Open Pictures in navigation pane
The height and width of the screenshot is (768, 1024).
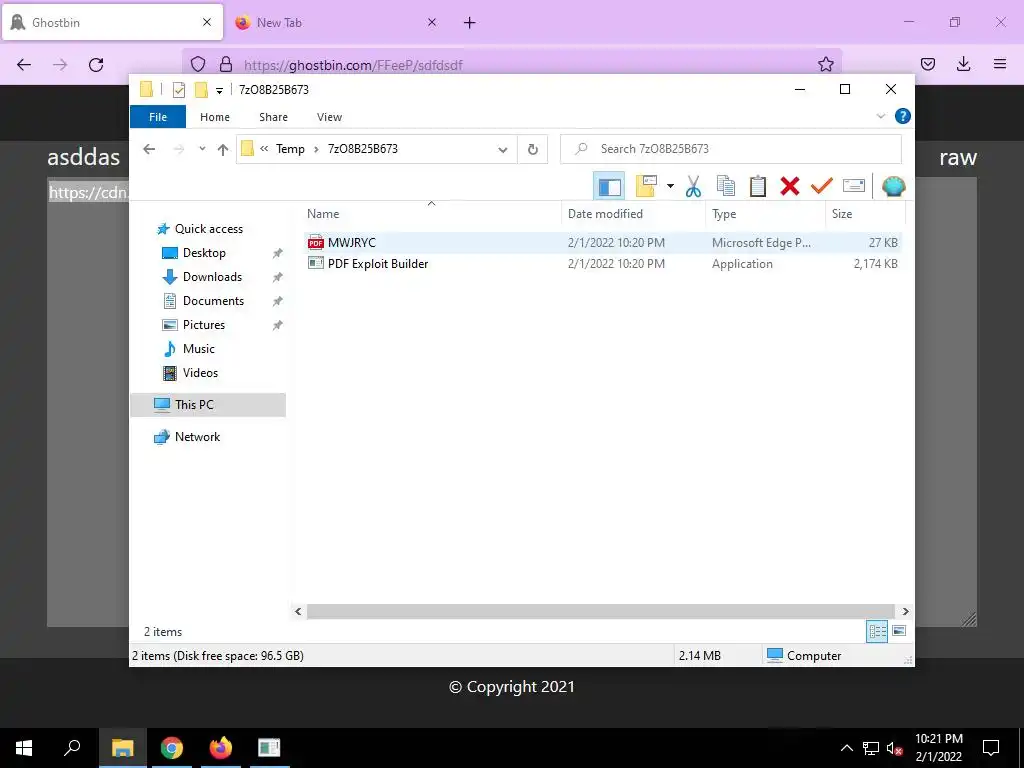coord(203,325)
